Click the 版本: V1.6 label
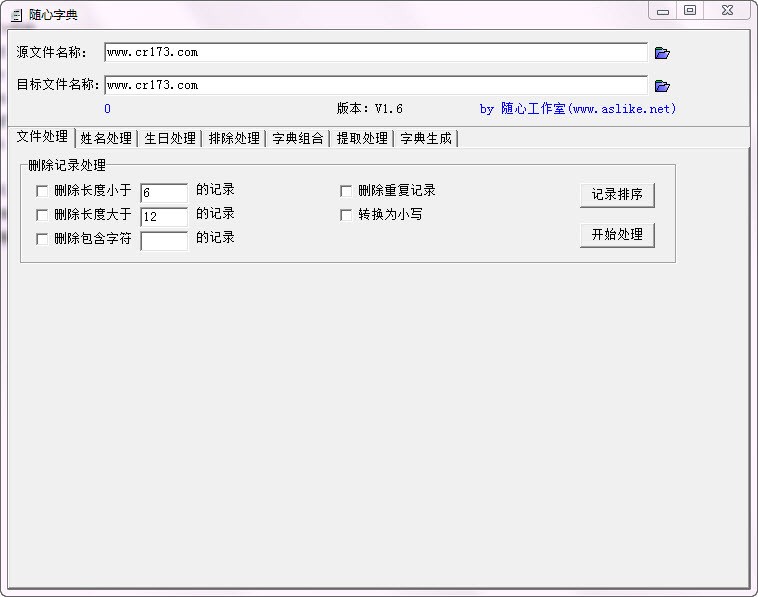This screenshot has height=597, width=758. pos(370,109)
